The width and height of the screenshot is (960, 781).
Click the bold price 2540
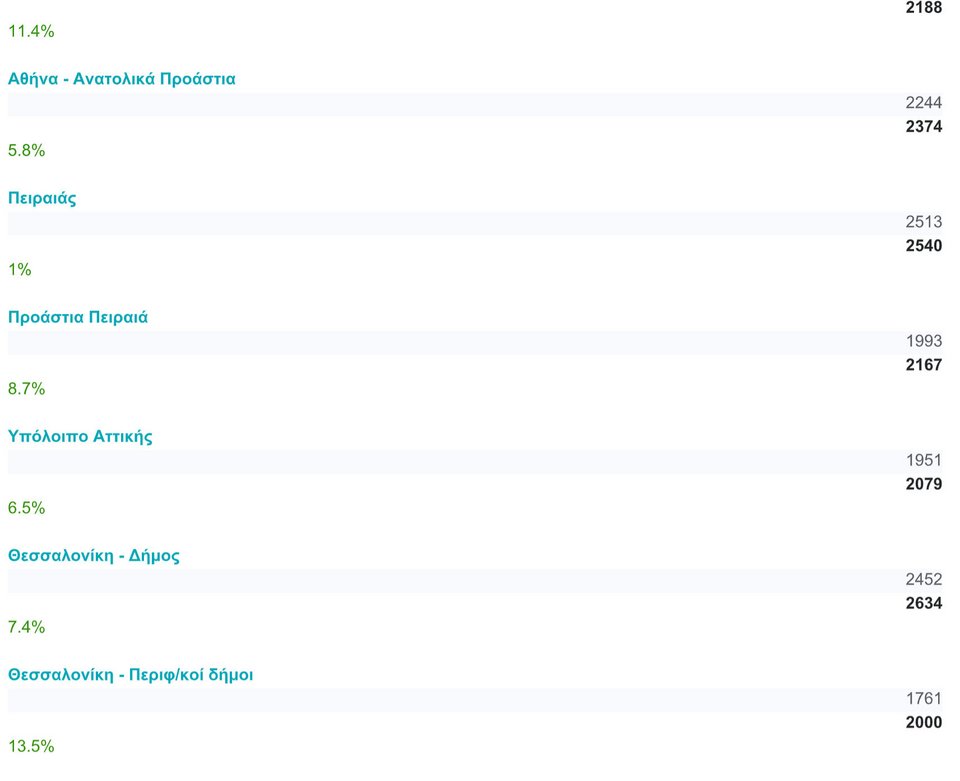point(923,246)
